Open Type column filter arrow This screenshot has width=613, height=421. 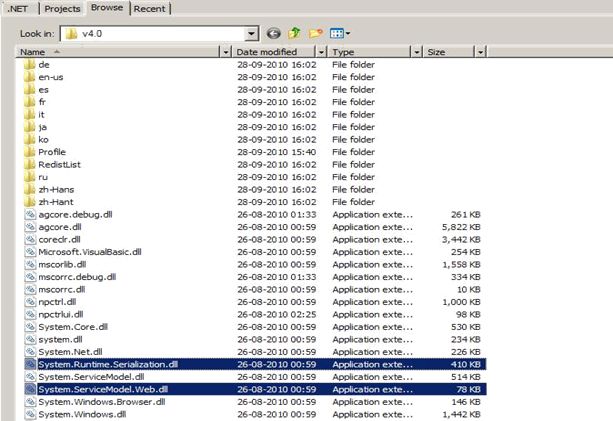416,52
